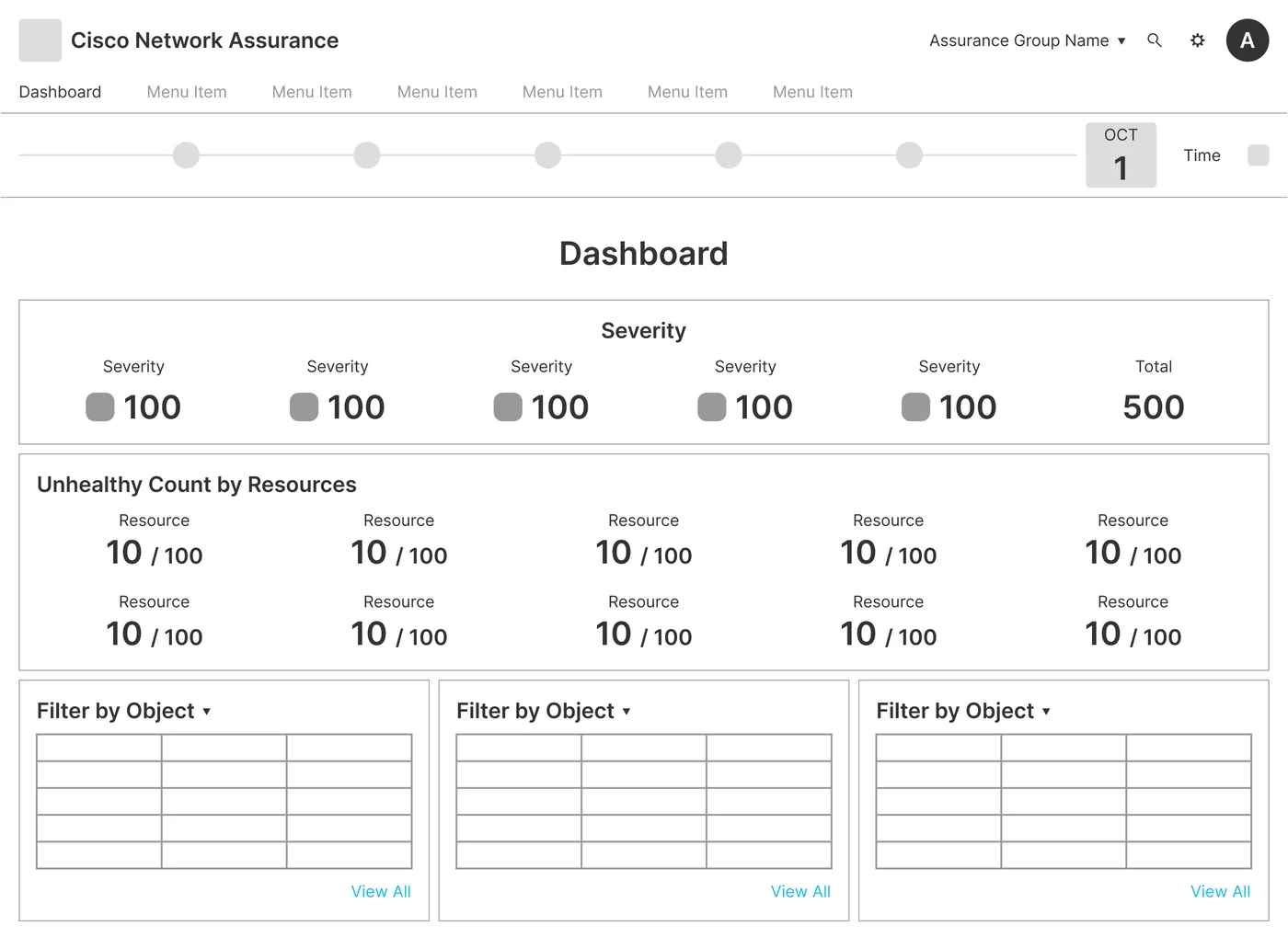
Task: Click the Cisco Network Assurance title
Action: coord(204,40)
